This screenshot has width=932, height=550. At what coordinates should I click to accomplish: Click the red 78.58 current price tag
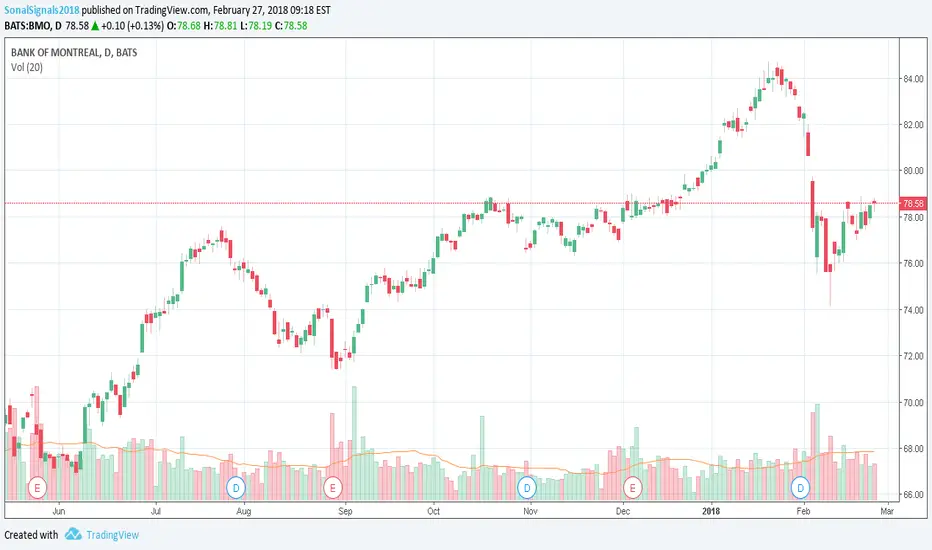pyautogui.click(x=913, y=203)
